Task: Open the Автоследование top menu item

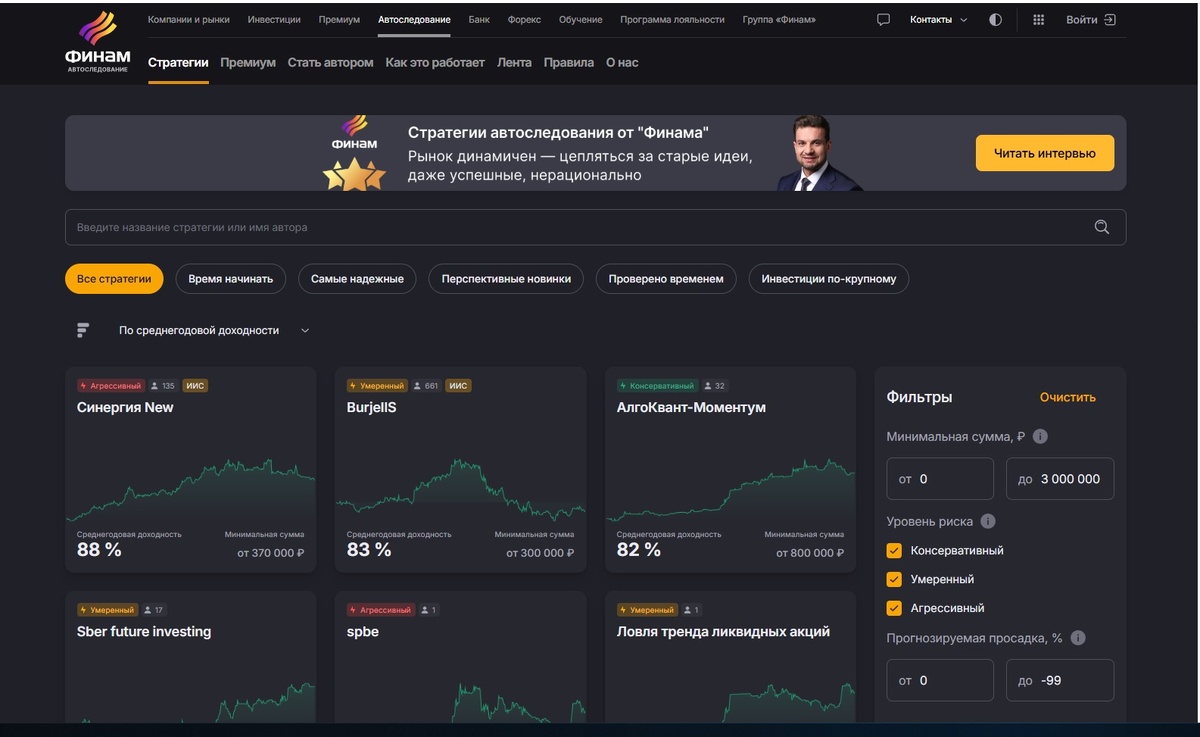Action: pos(414,20)
